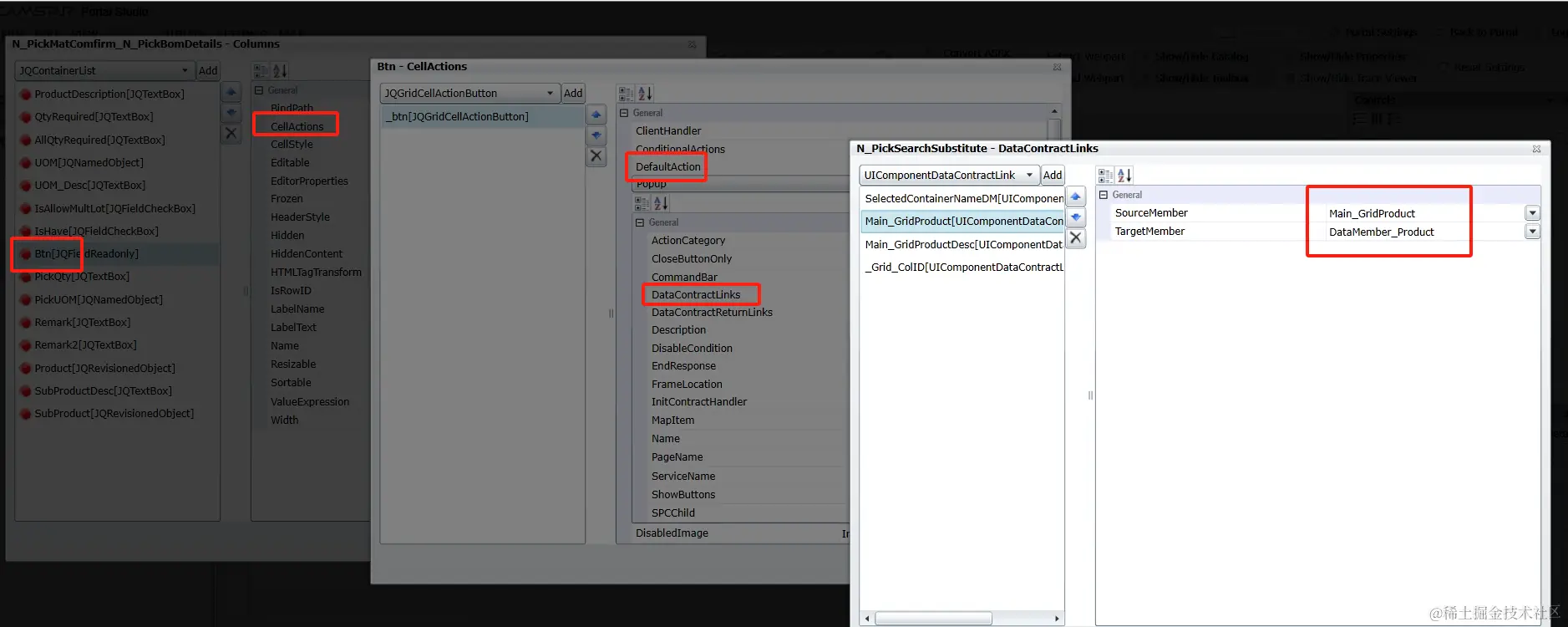
Task: Click the red icon beside UOM_Desc column
Action: coord(26,186)
